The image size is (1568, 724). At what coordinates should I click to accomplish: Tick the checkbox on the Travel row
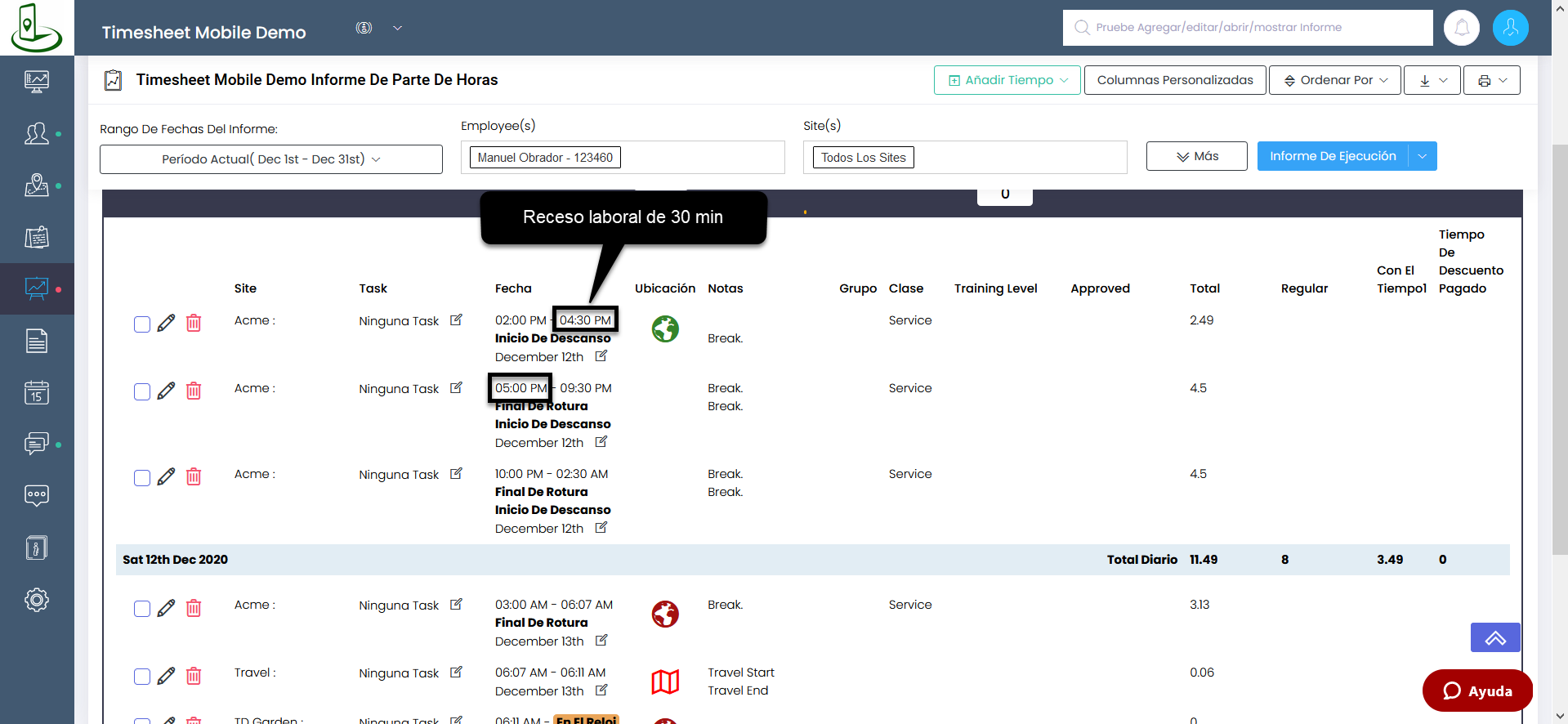coord(142,677)
